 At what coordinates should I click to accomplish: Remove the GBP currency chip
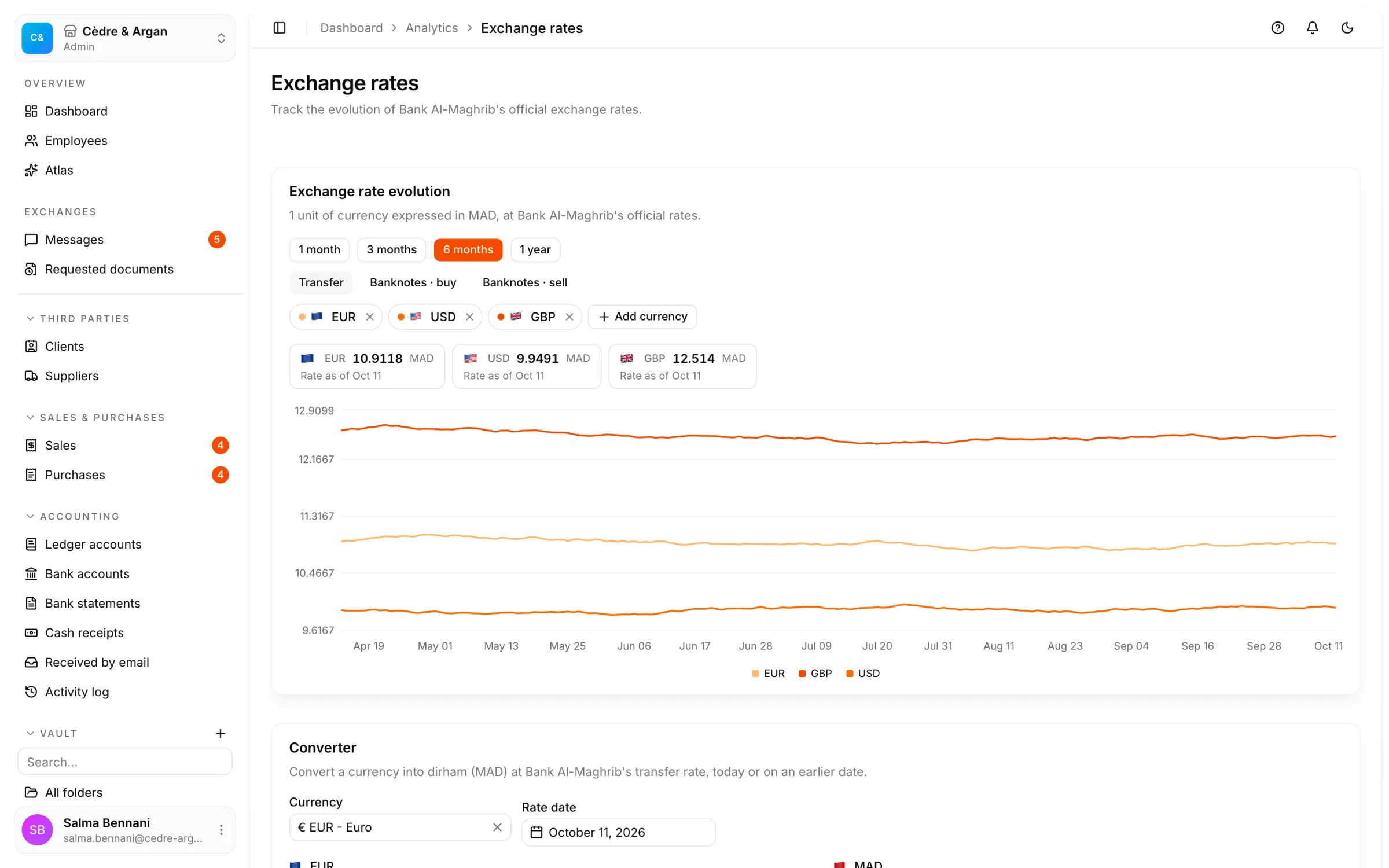coord(569,317)
